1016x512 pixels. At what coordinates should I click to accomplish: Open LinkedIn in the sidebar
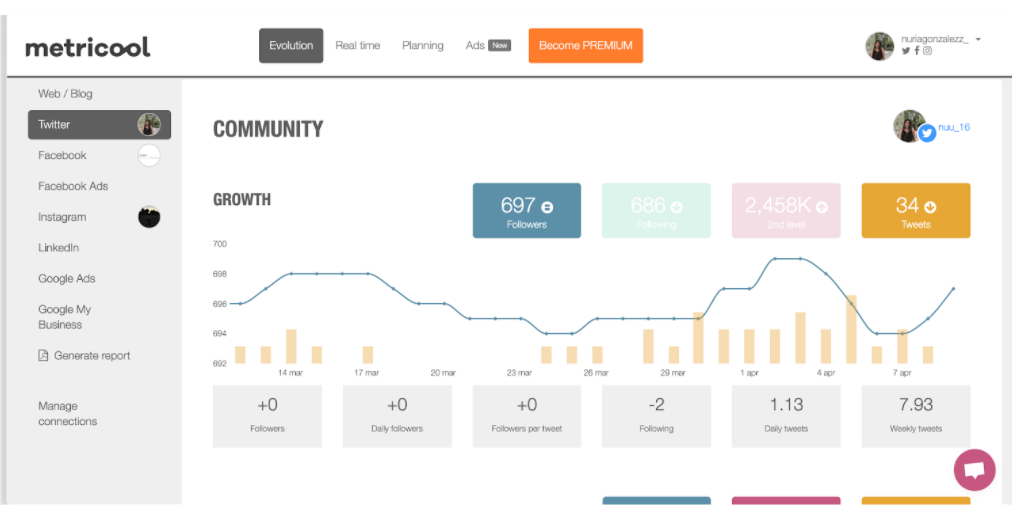pos(58,248)
